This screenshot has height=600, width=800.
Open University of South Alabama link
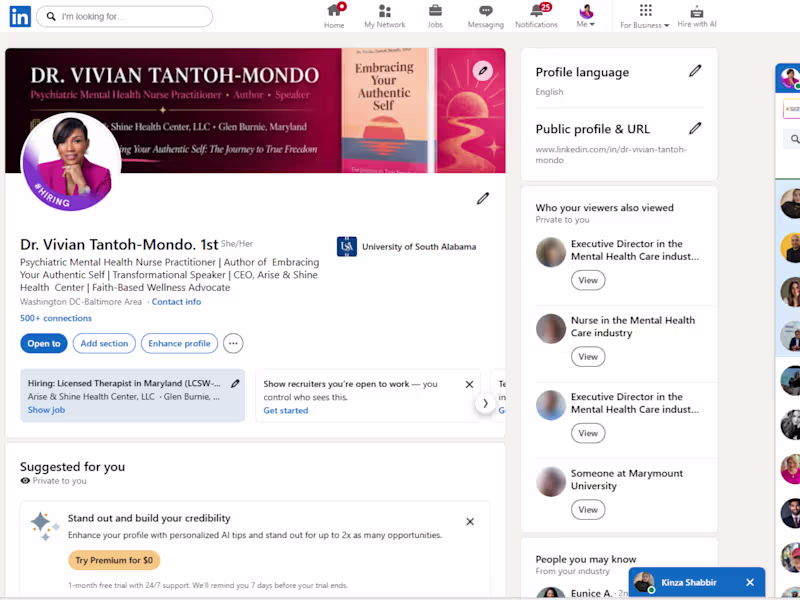(x=407, y=246)
